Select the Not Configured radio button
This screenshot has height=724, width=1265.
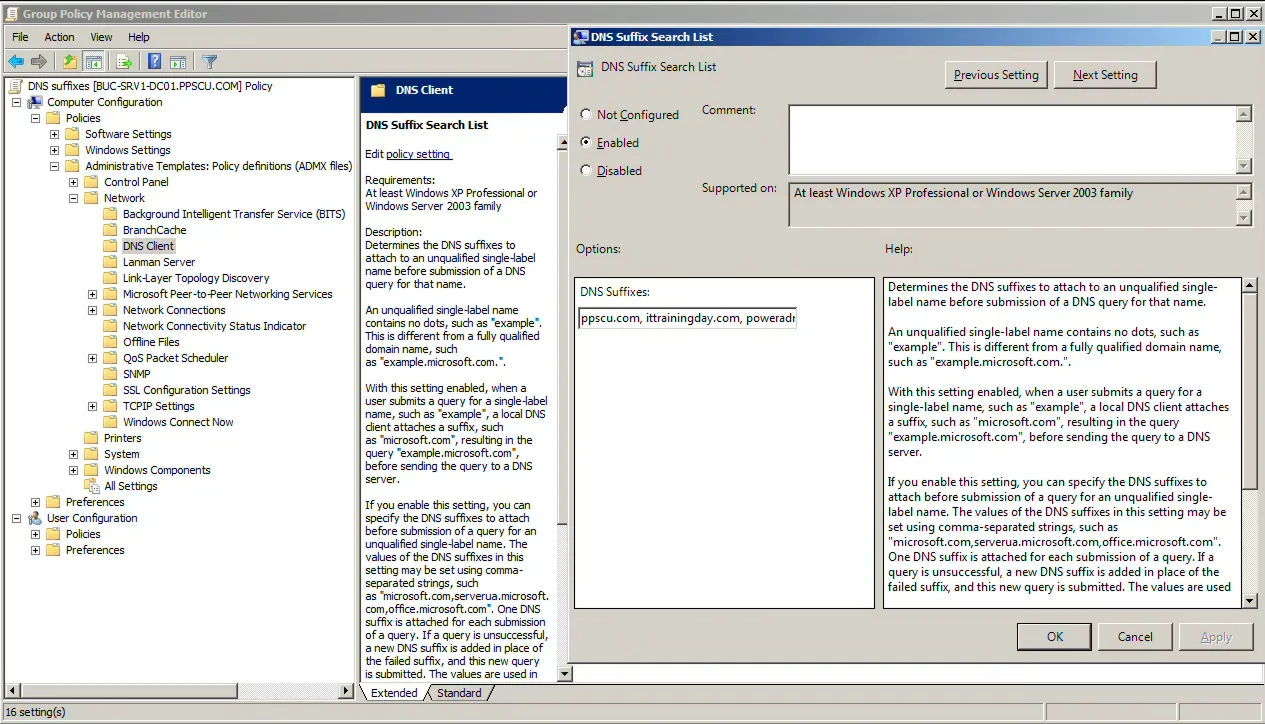[586, 114]
